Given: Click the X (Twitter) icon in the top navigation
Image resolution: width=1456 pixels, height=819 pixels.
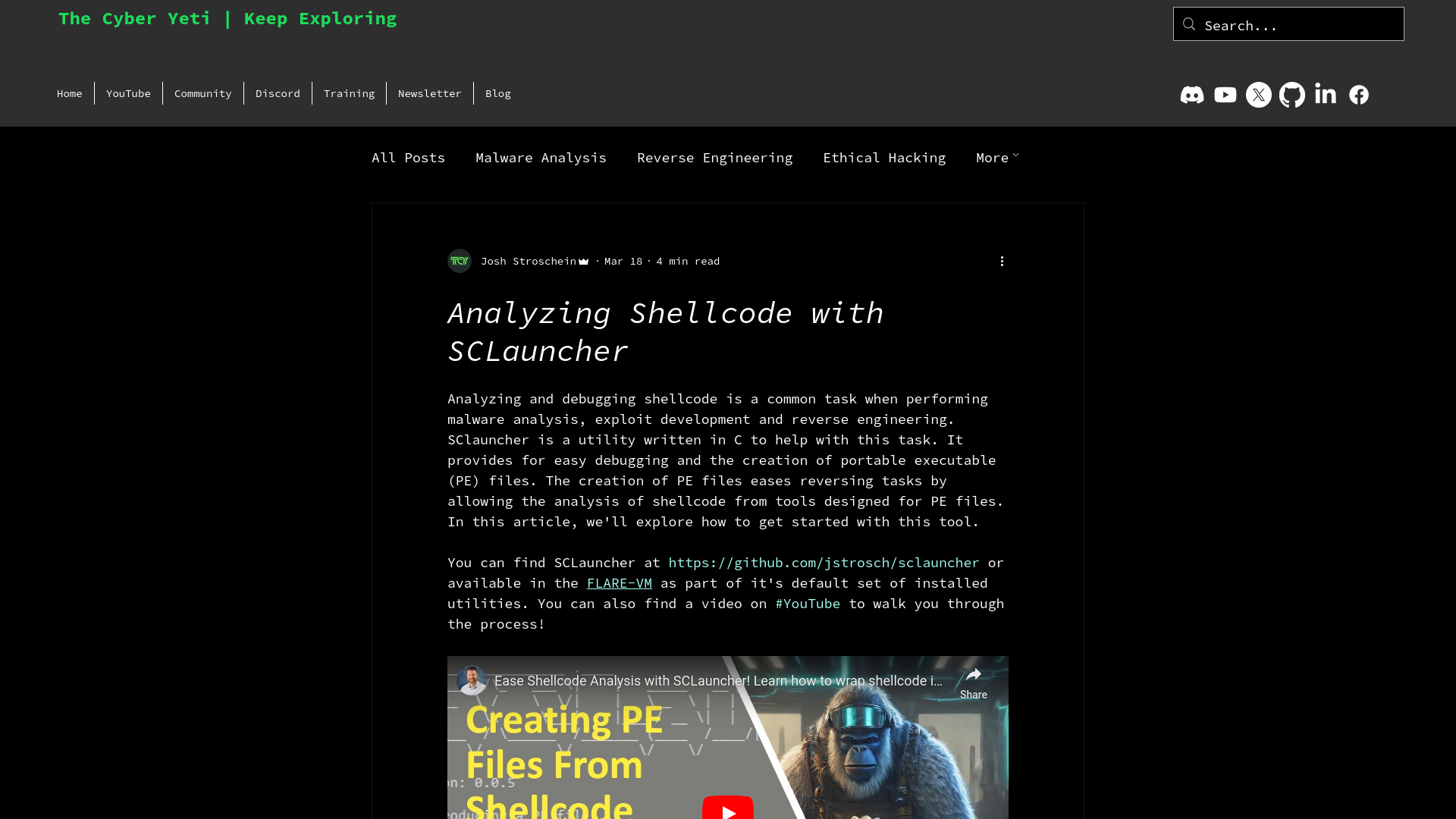Looking at the screenshot, I should click(1258, 94).
